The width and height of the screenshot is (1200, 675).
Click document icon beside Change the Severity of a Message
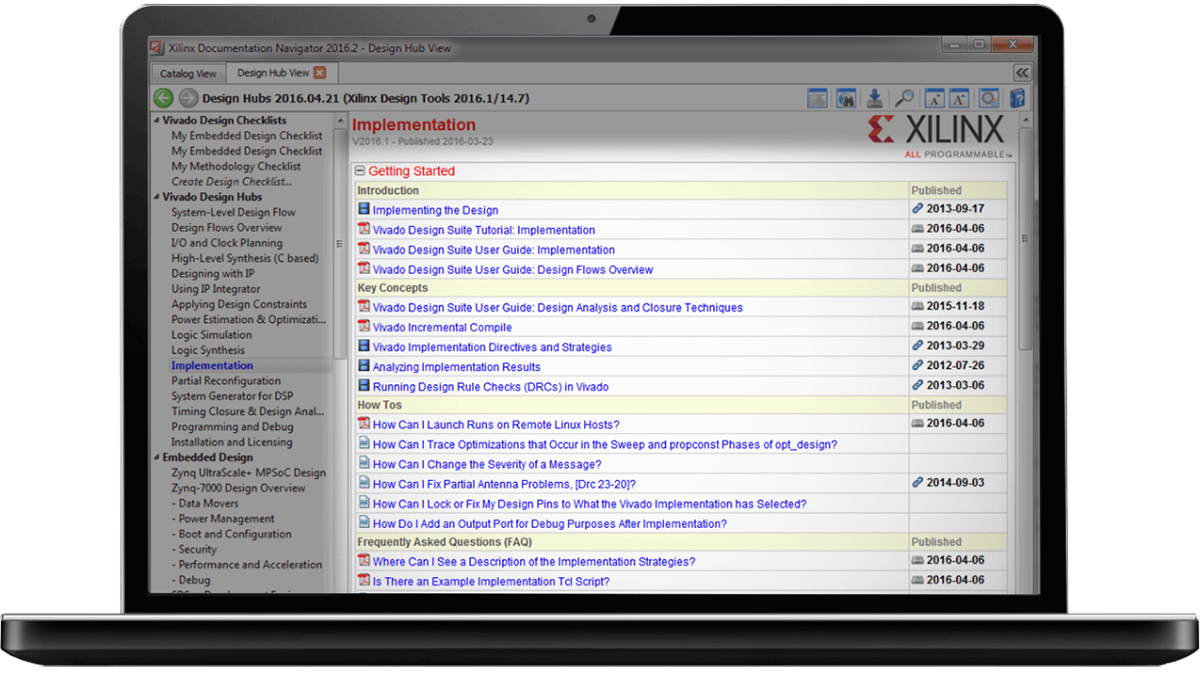click(x=364, y=464)
